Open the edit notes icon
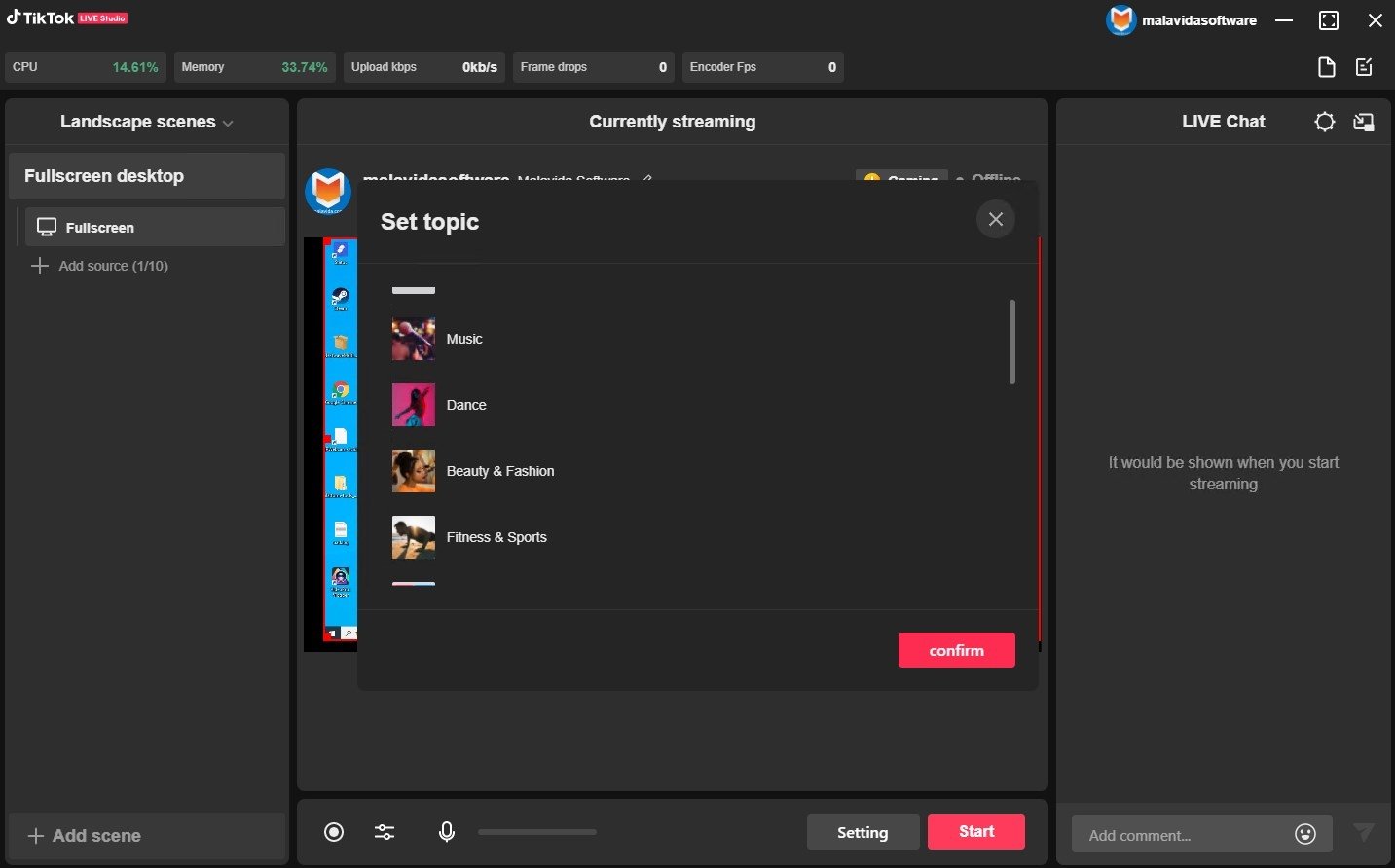The image size is (1395, 868). tap(1363, 67)
